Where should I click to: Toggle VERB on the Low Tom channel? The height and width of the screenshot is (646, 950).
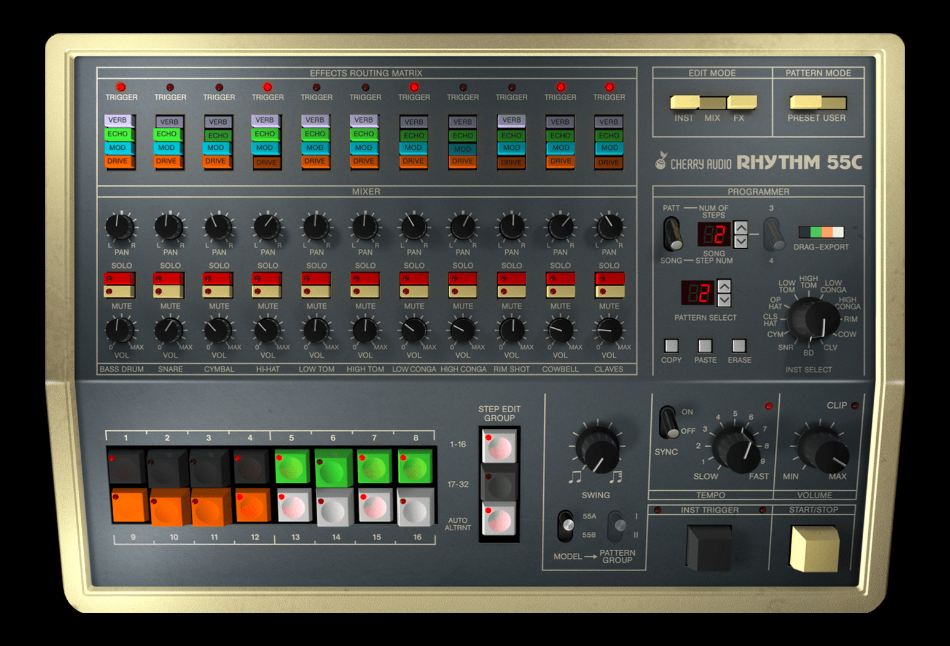314,121
